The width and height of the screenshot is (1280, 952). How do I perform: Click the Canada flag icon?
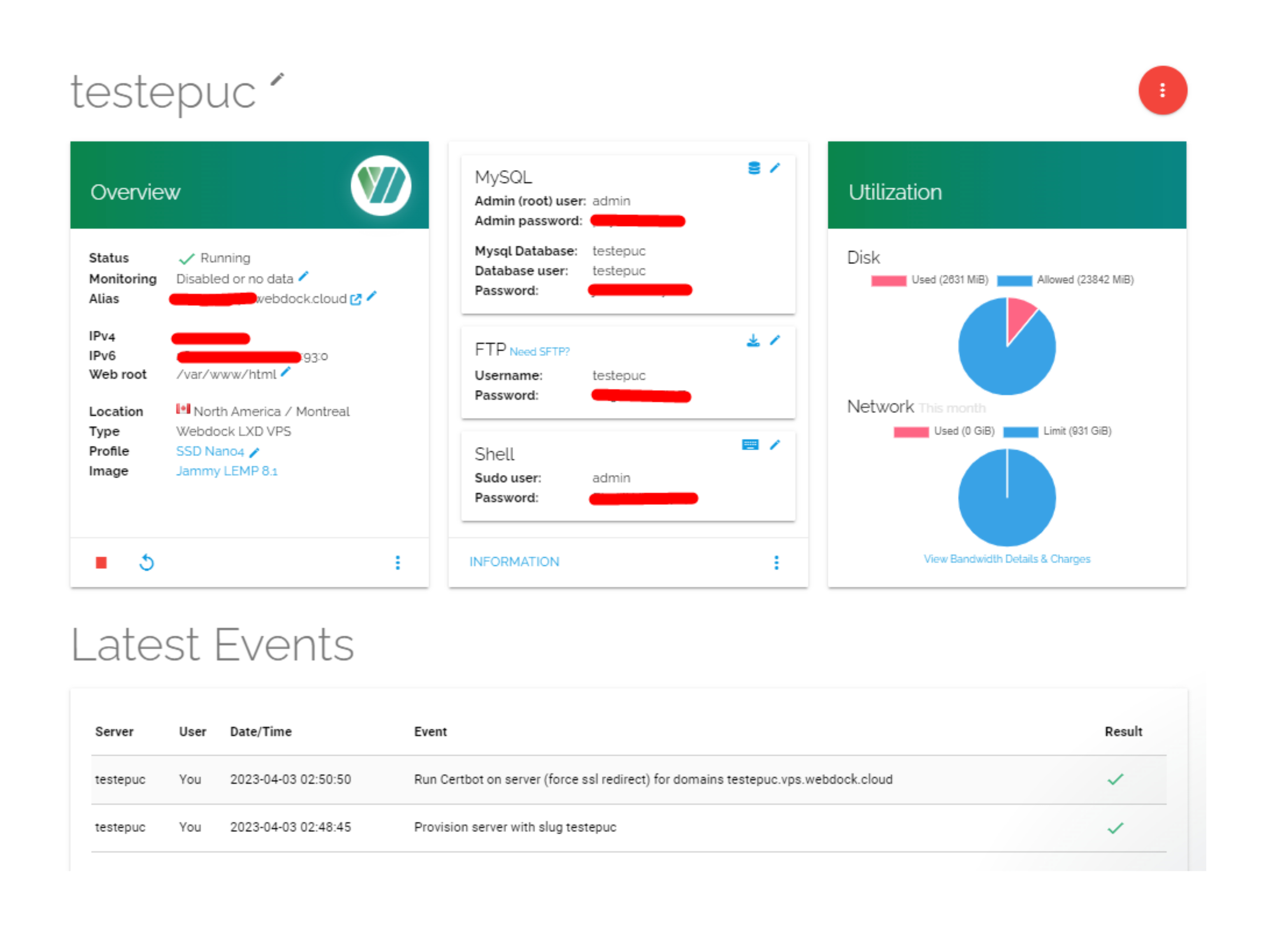click(183, 409)
